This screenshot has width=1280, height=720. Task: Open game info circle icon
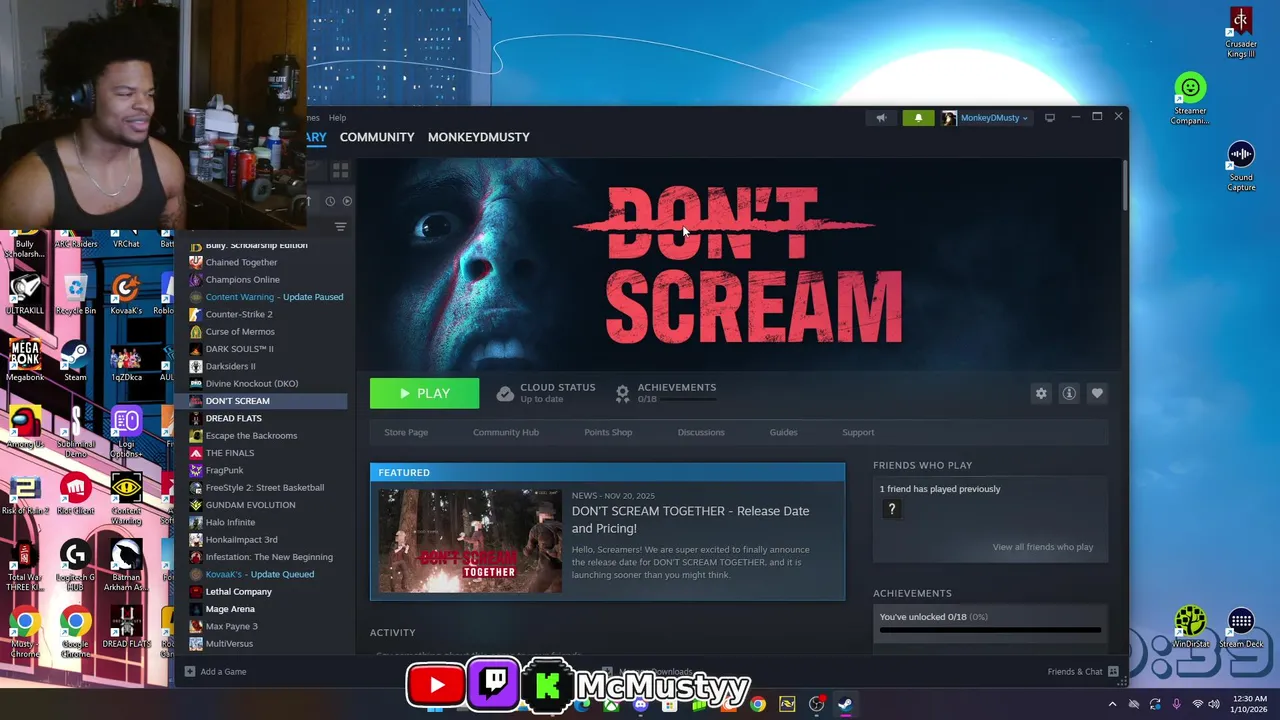tap(1069, 393)
